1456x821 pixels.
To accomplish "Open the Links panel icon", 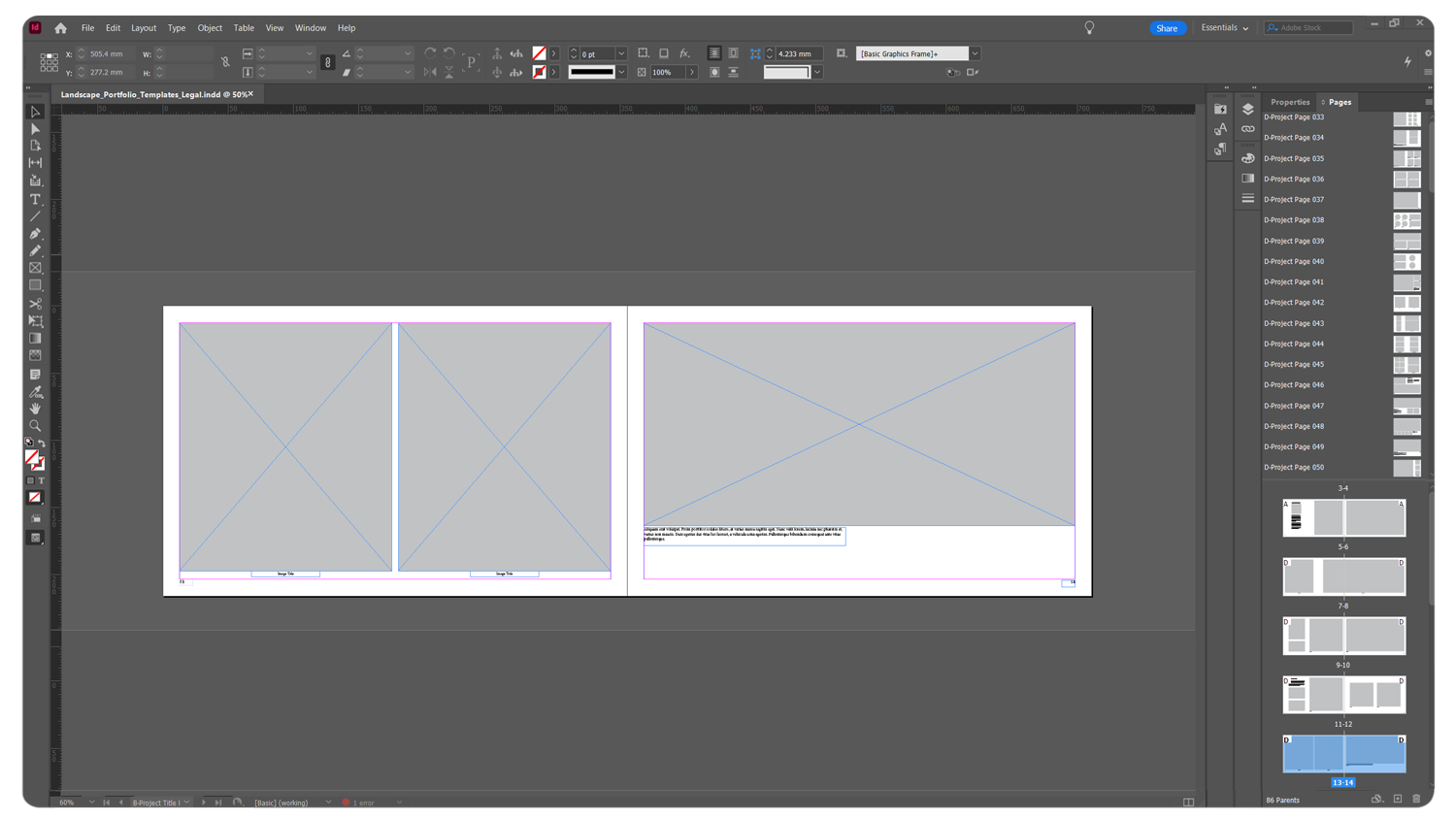I will [x=1248, y=129].
